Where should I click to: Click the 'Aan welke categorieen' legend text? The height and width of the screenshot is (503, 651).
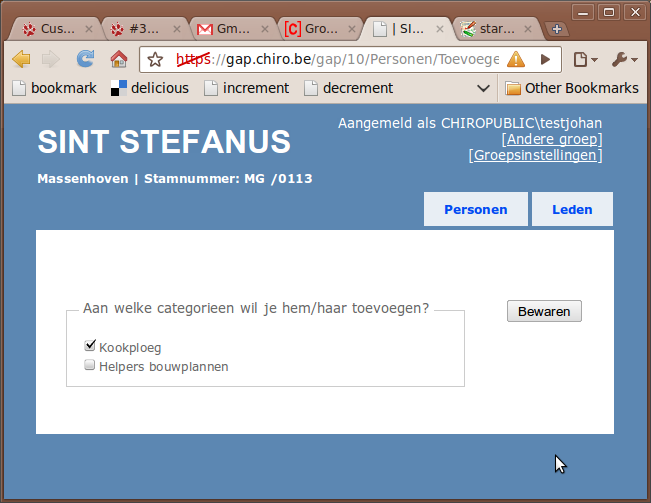(256, 308)
